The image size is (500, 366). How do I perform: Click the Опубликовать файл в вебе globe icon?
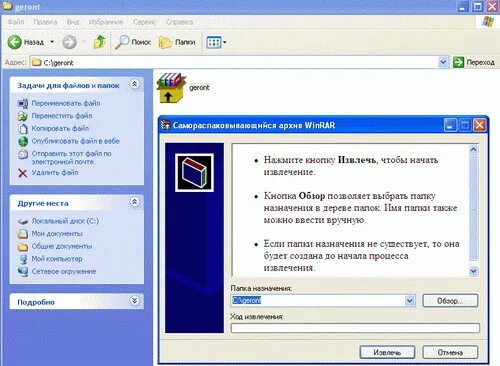pyautogui.click(x=23, y=141)
